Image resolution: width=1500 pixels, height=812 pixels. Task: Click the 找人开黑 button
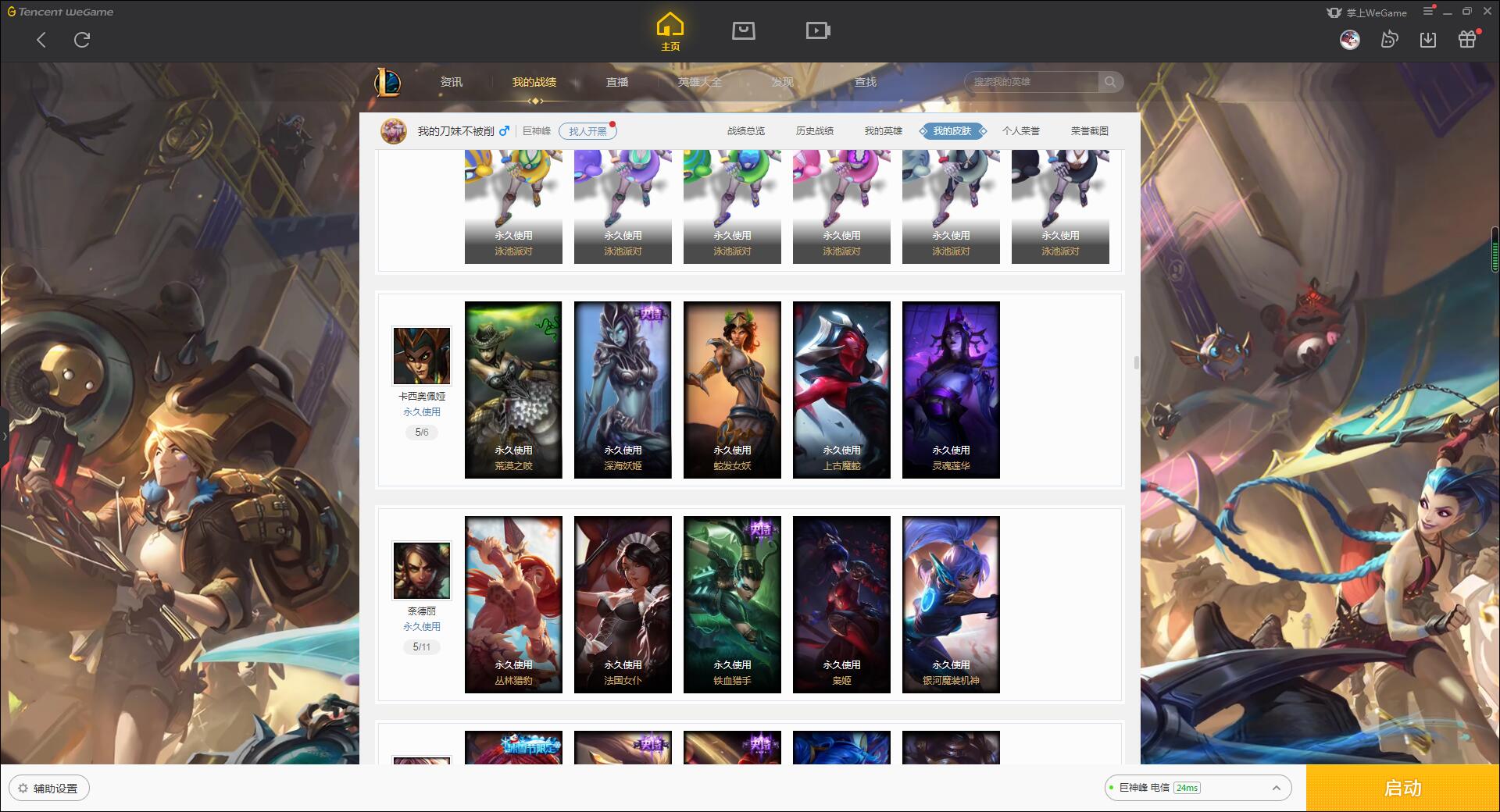(587, 131)
